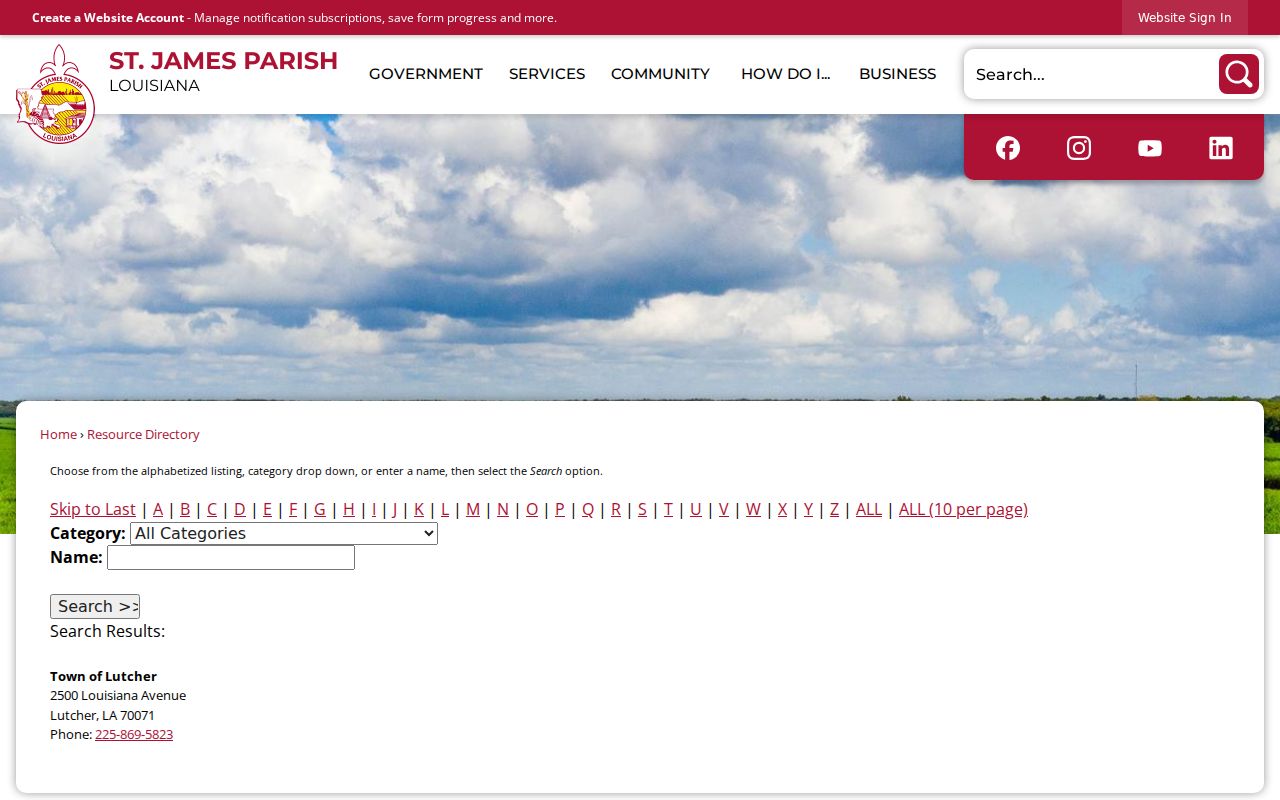Image resolution: width=1280 pixels, height=800 pixels.
Task: Filter listing by letter P
Action: click(560, 510)
